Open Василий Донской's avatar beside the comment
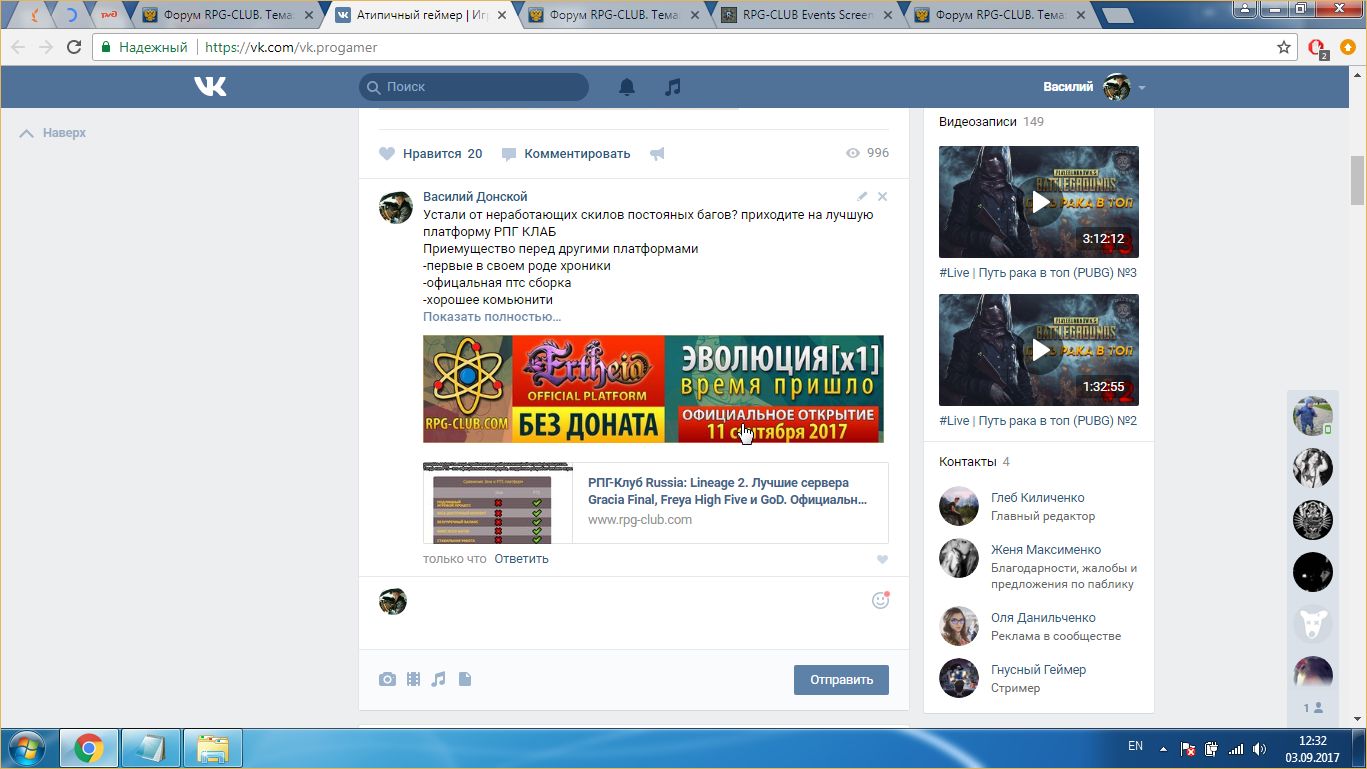This screenshot has height=769, width=1367. click(x=395, y=207)
